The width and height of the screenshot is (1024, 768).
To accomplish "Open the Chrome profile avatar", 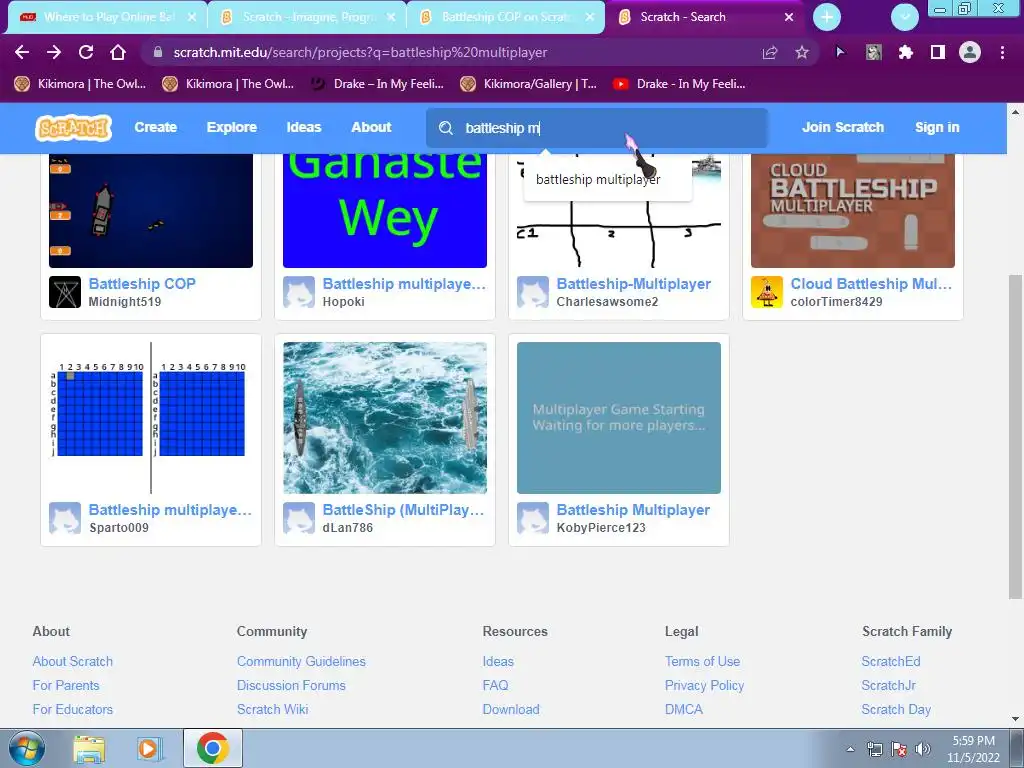I will 970,52.
